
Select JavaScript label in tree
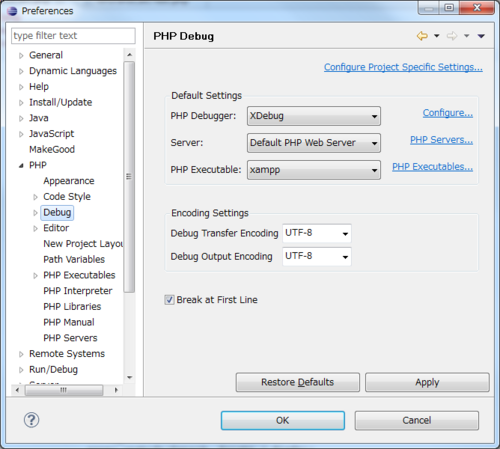52,134
